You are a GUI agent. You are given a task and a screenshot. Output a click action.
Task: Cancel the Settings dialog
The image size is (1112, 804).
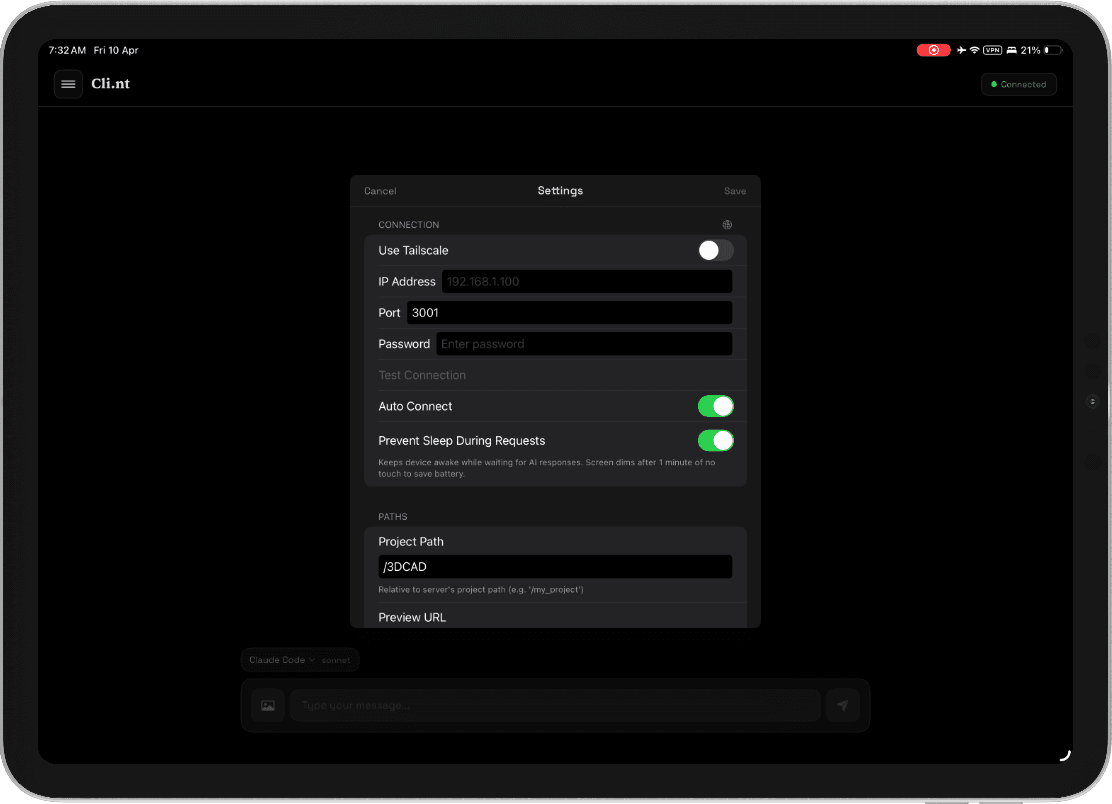coord(380,191)
